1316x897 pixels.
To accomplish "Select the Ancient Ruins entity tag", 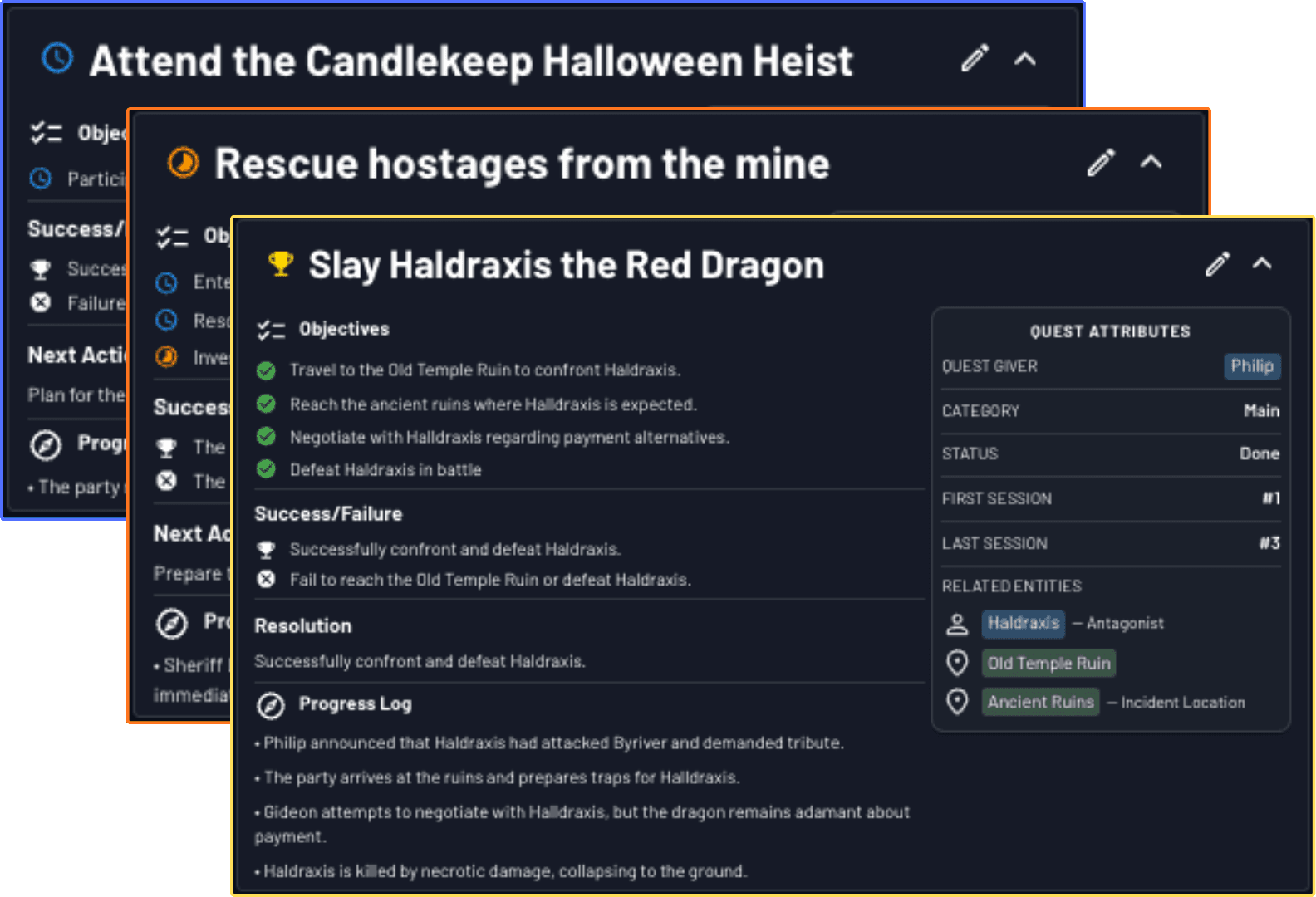I will click(1040, 702).
